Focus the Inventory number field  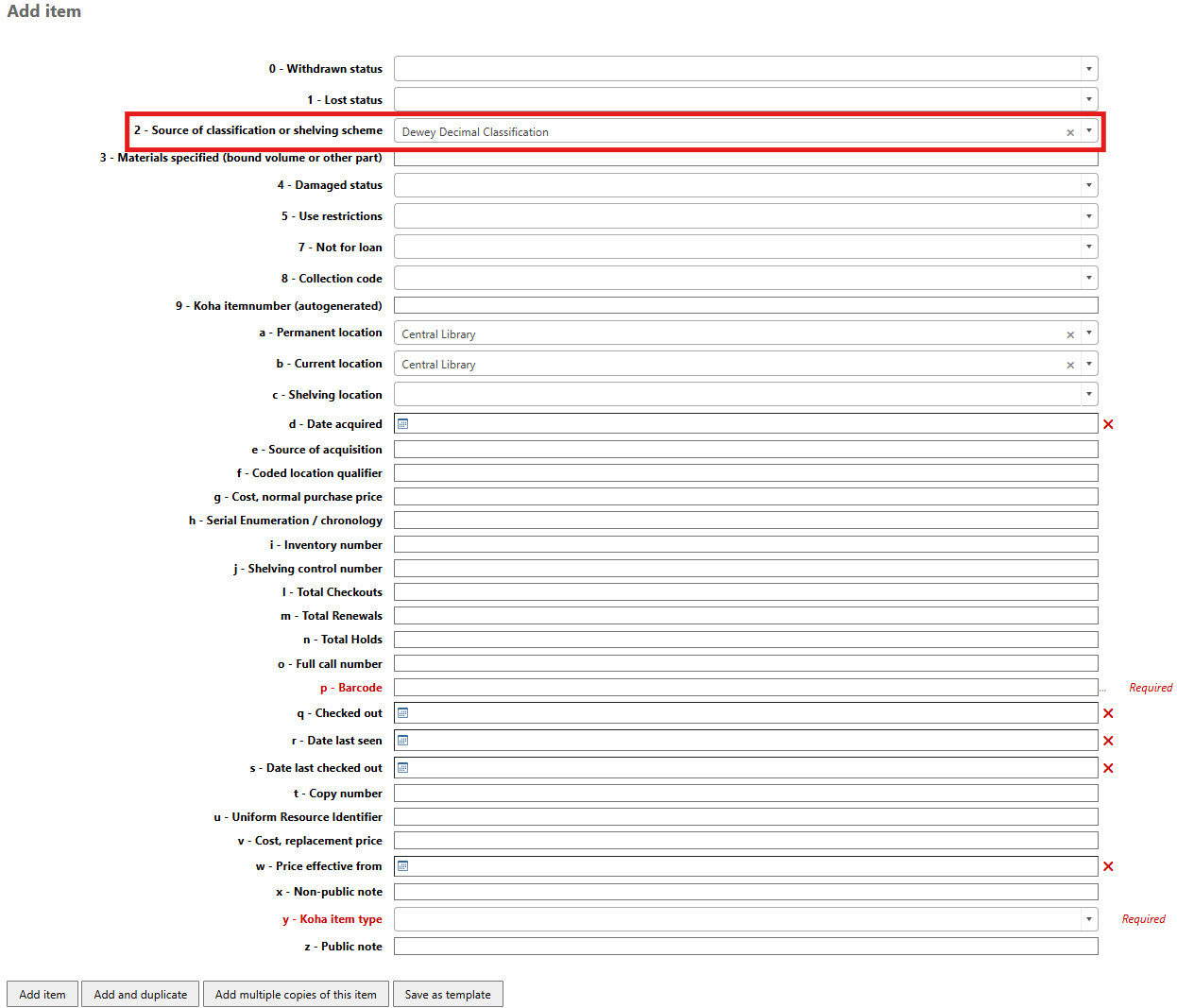coord(746,544)
